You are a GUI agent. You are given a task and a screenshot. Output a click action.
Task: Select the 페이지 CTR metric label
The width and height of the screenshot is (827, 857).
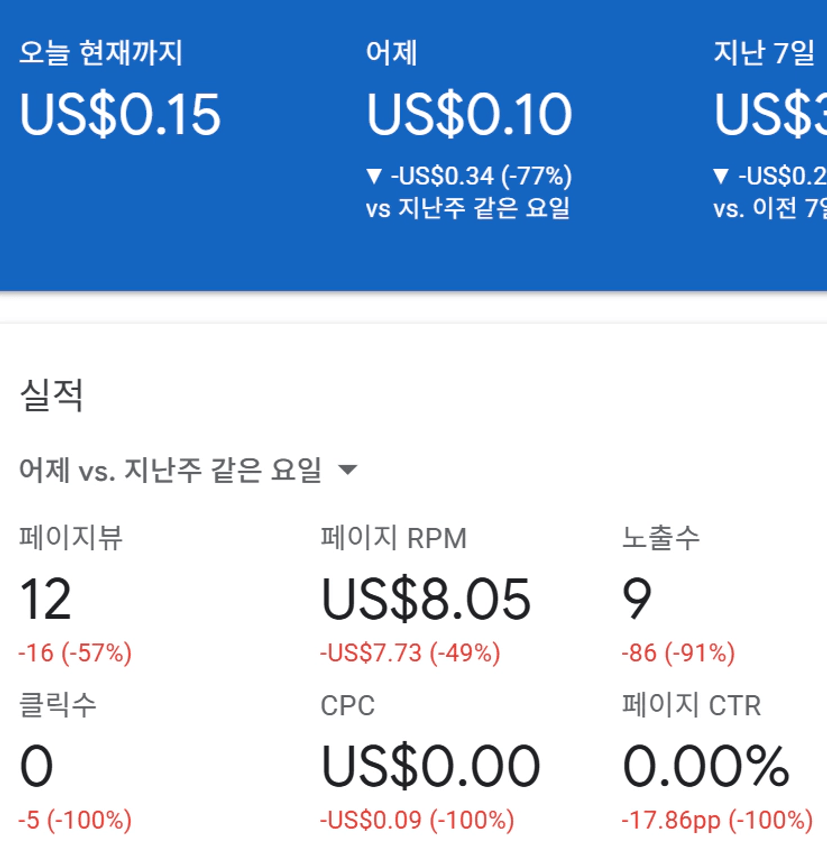(x=691, y=706)
